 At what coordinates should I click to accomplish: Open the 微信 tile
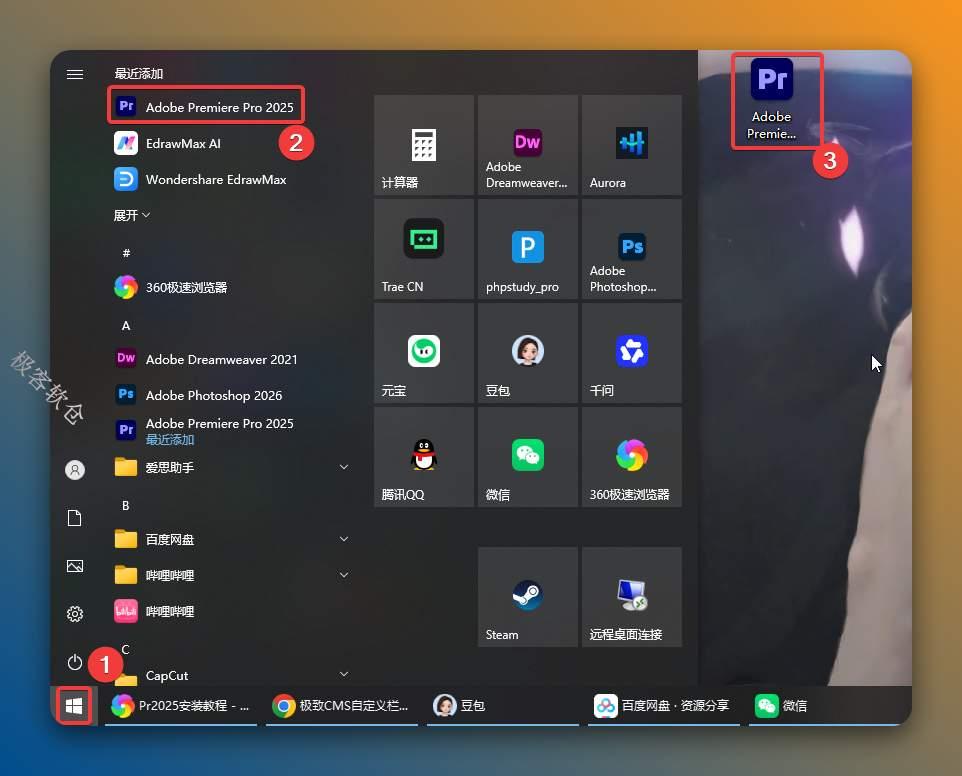click(x=528, y=457)
